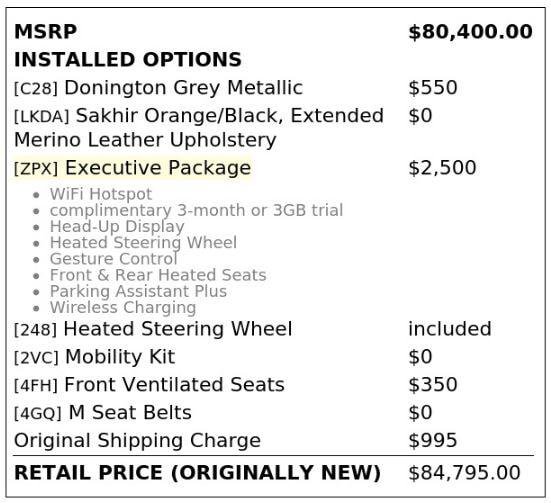Viewport: 551px width, 503px height.
Task: Click the Head-Up Display bullet item
Action: [x=117, y=226]
